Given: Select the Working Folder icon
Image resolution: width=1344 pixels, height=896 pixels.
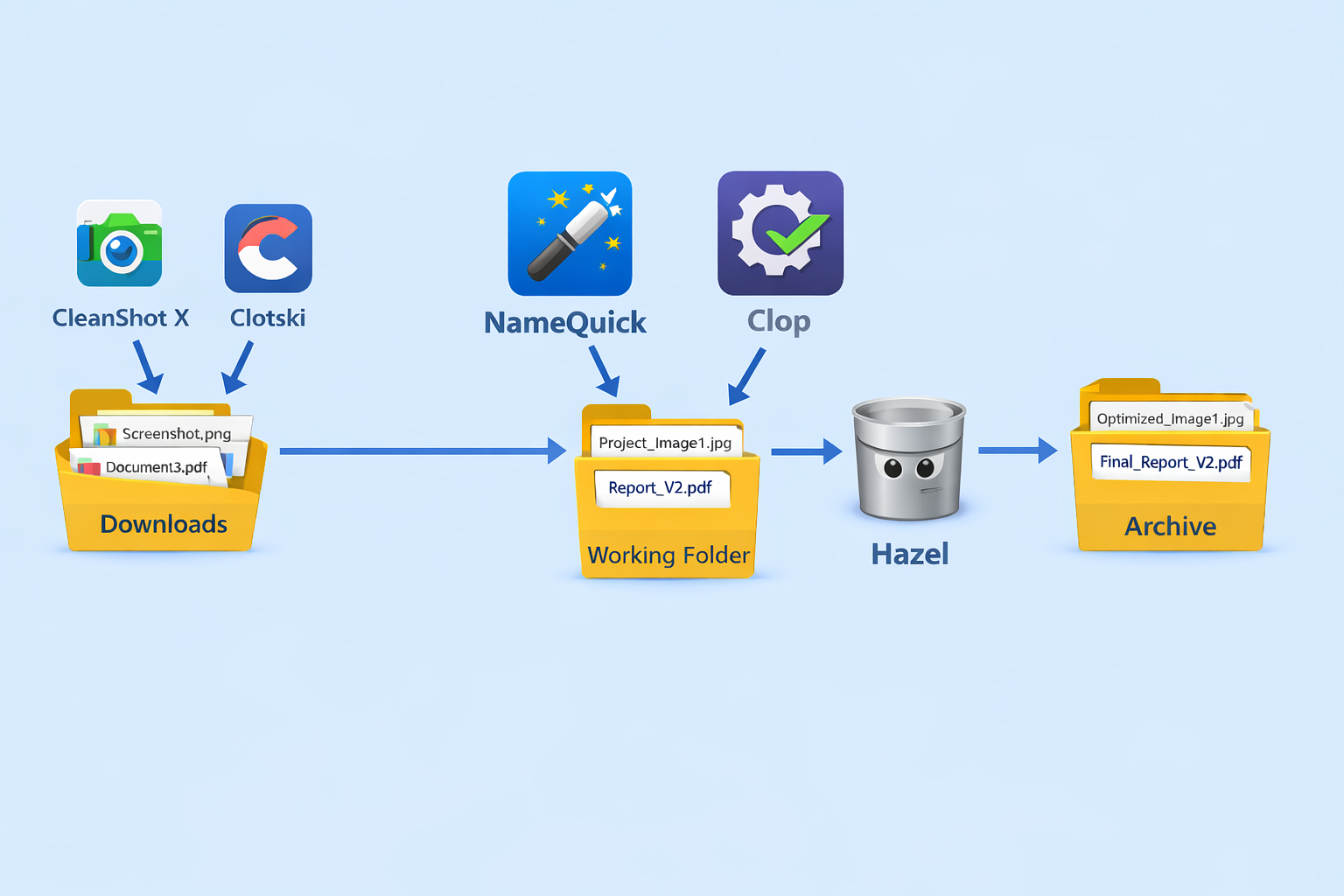Looking at the screenshot, I should 668,525.
